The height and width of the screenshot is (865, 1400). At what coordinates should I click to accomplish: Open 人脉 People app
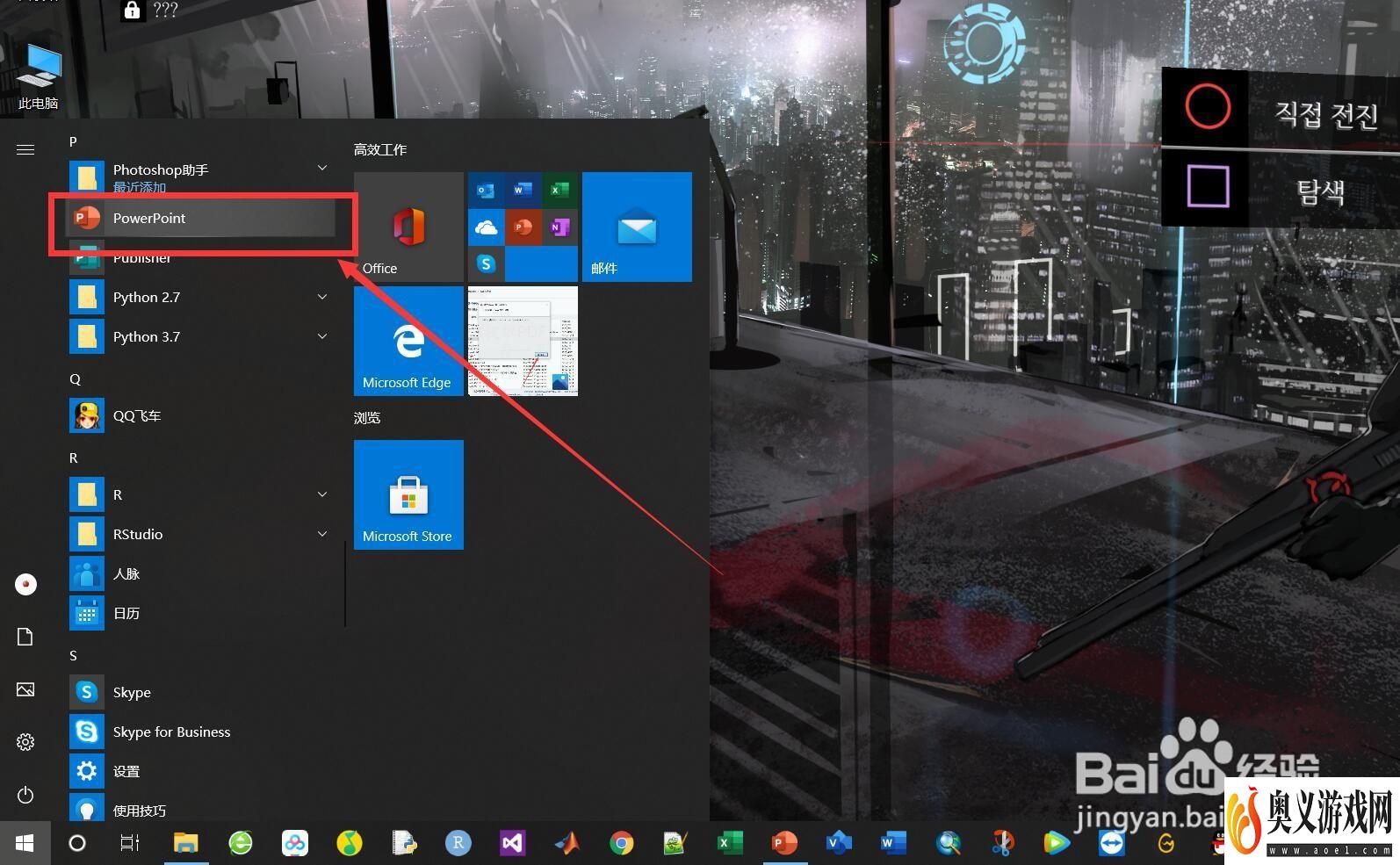pos(200,573)
